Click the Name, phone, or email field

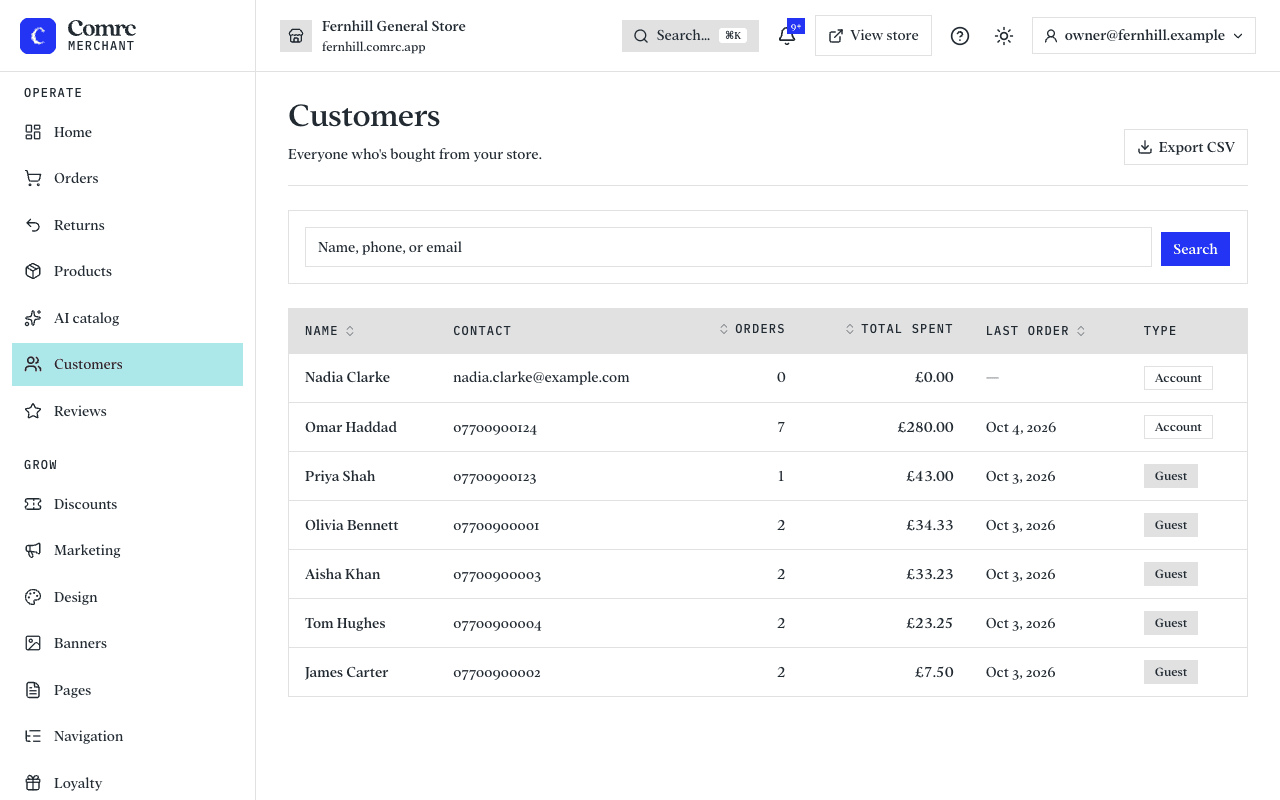[x=728, y=247]
